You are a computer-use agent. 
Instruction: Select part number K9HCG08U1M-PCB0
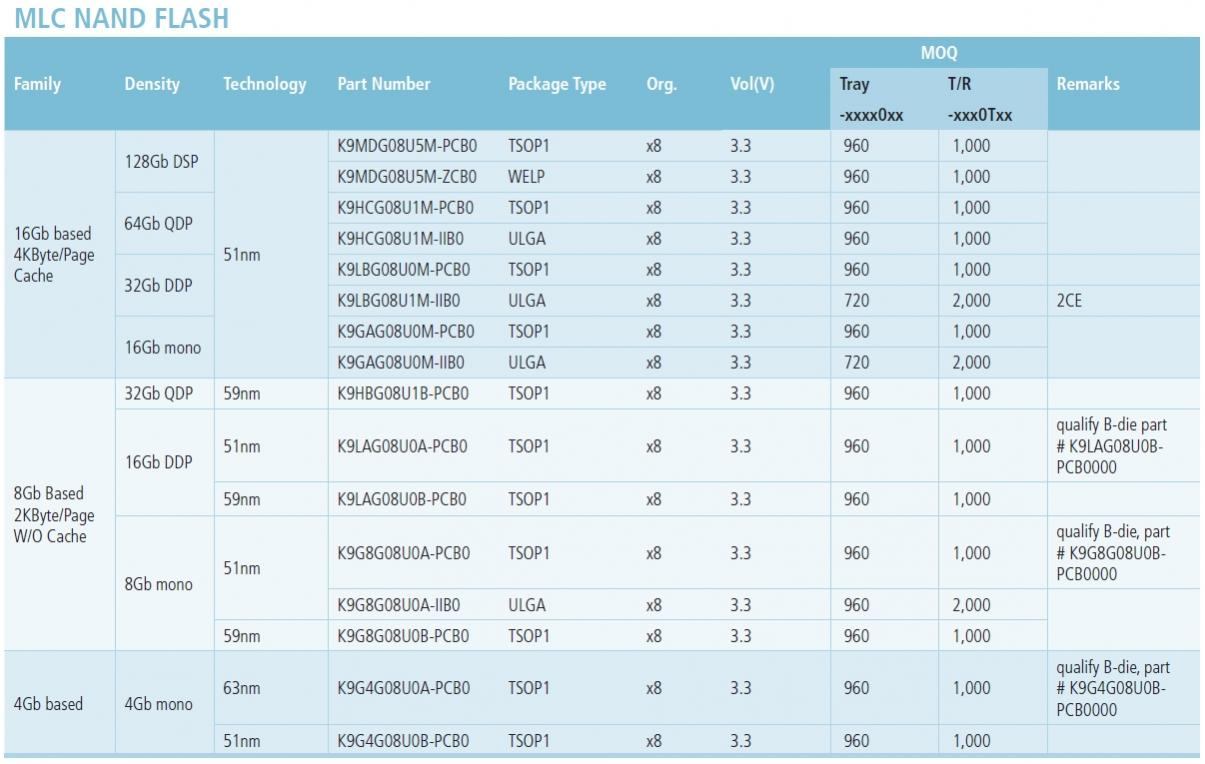click(406, 208)
